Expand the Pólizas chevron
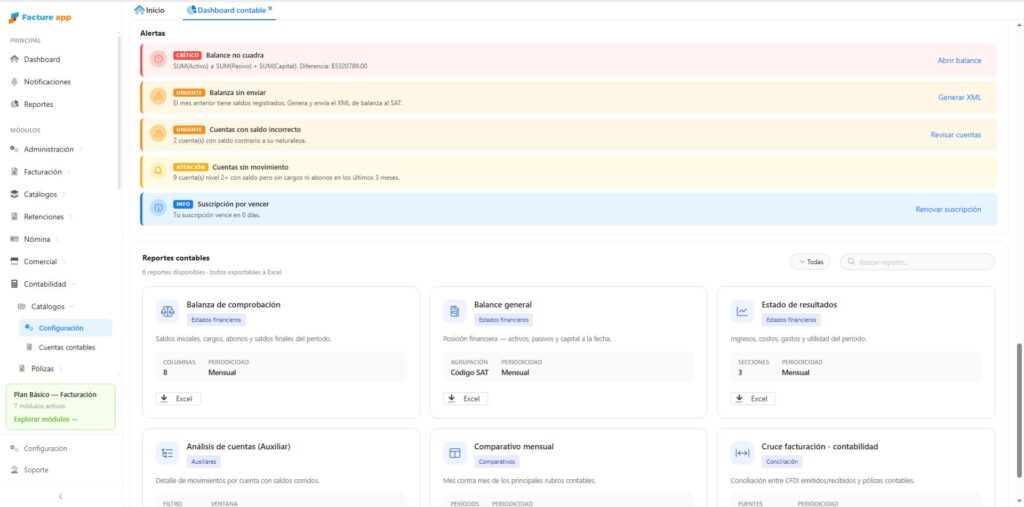Viewport: 1024px width, 507px height. [61, 369]
